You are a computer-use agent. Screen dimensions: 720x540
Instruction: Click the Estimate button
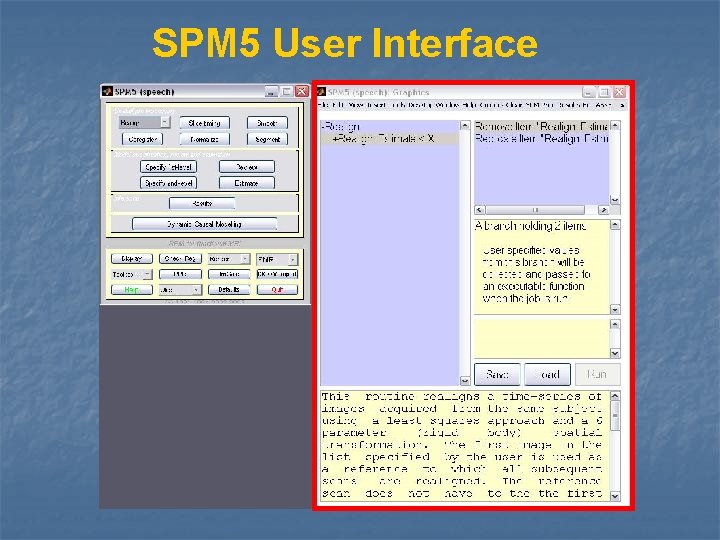247,183
